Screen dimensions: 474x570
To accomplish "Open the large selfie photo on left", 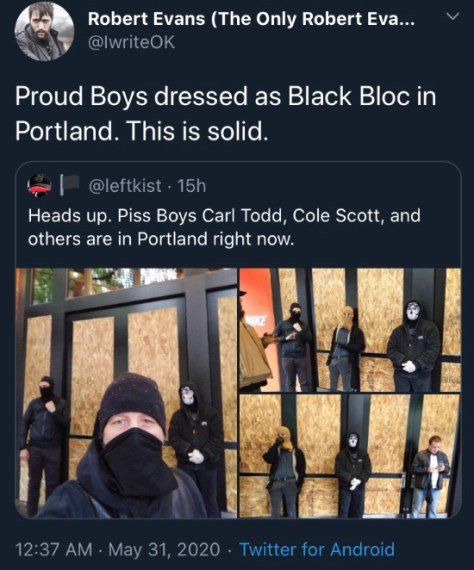I will [126, 393].
